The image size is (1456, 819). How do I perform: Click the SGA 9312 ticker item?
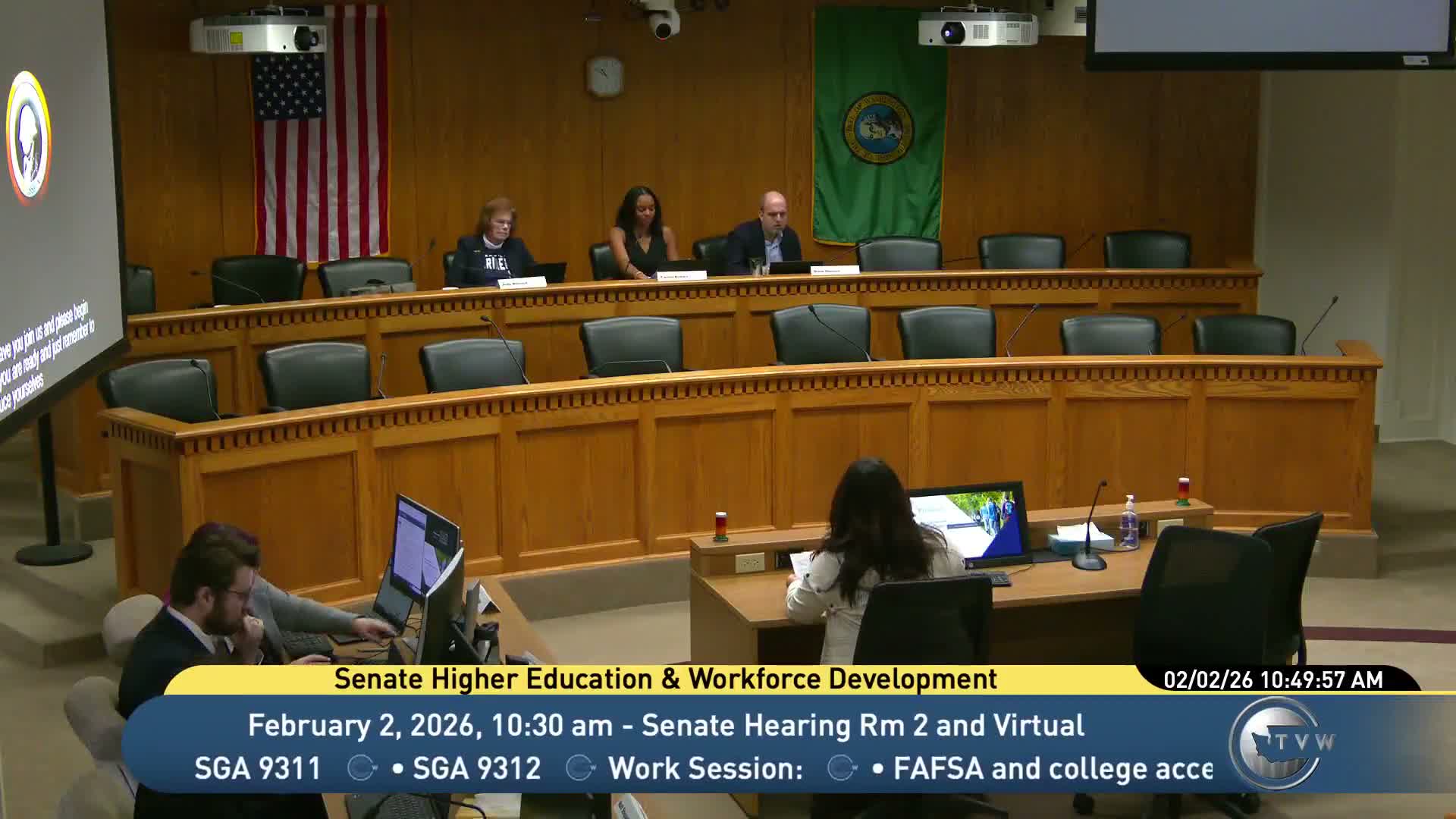click(476, 768)
